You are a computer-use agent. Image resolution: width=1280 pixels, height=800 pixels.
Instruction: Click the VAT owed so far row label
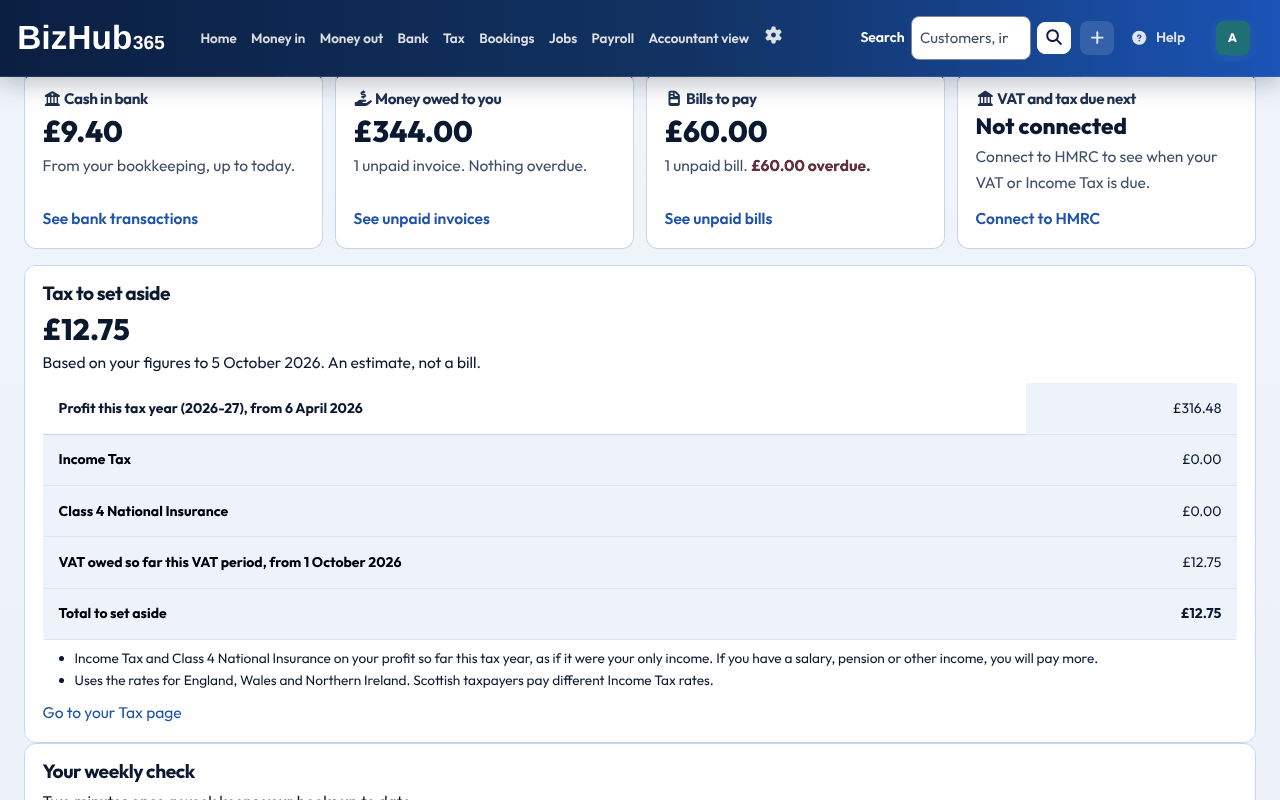pyautogui.click(x=230, y=563)
